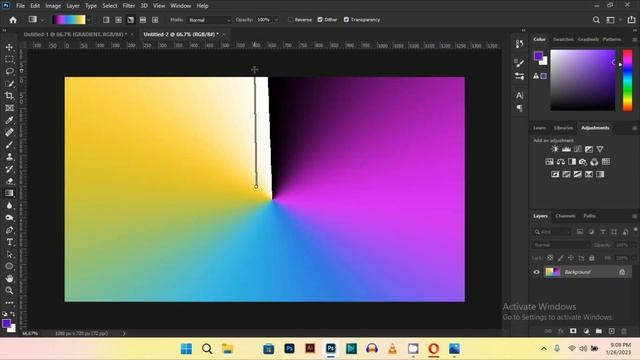Image resolution: width=640 pixels, height=360 pixels.
Task: Enable the Reverse checkbox
Action: click(x=290, y=20)
